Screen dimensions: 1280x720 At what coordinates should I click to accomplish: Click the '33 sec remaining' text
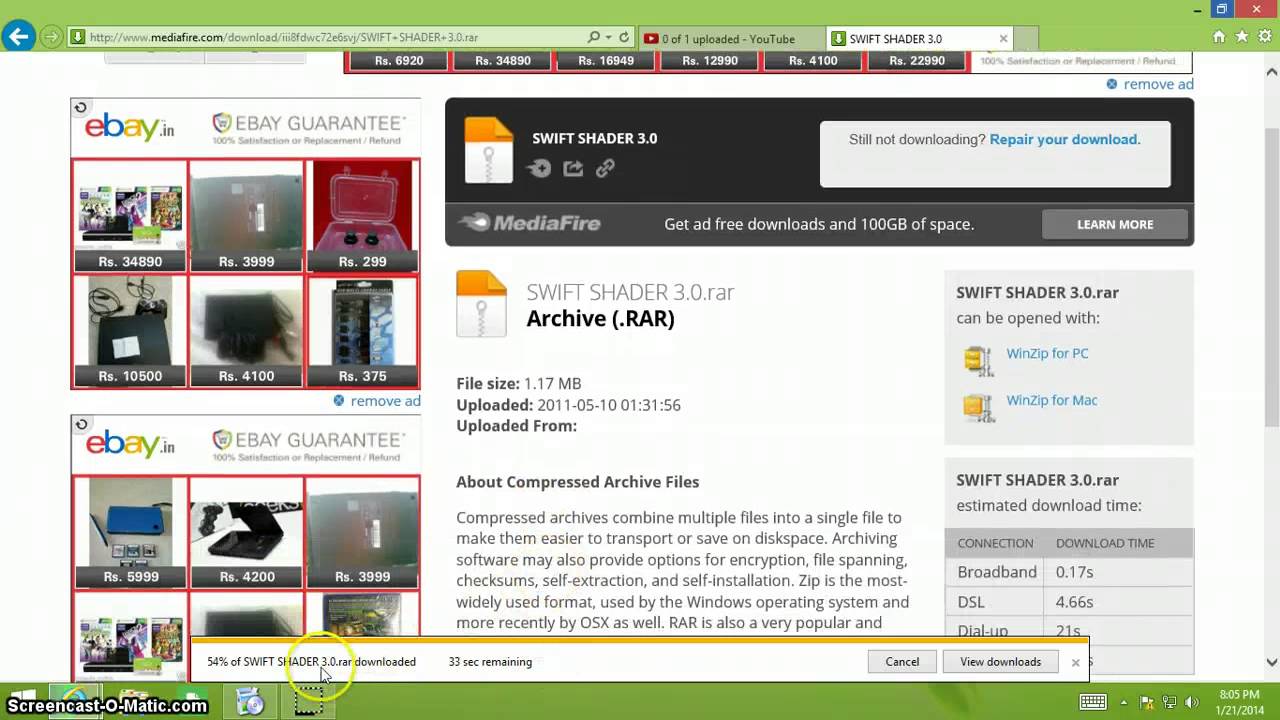point(490,662)
